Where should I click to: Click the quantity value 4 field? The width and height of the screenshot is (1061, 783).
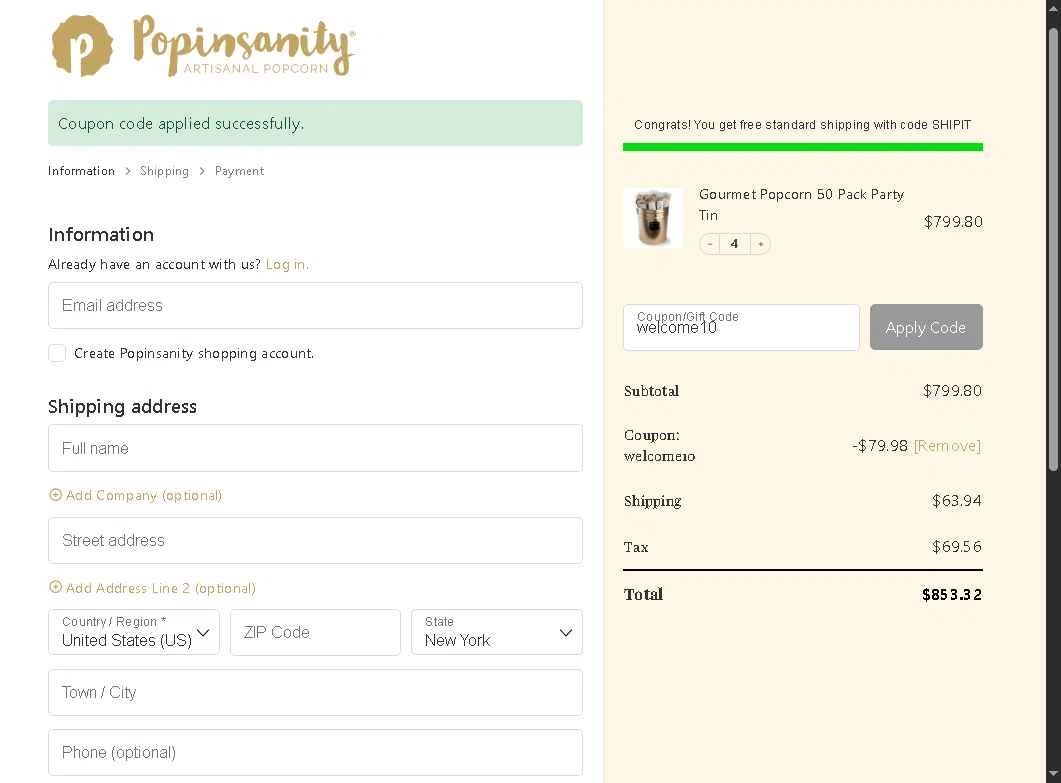tap(735, 244)
